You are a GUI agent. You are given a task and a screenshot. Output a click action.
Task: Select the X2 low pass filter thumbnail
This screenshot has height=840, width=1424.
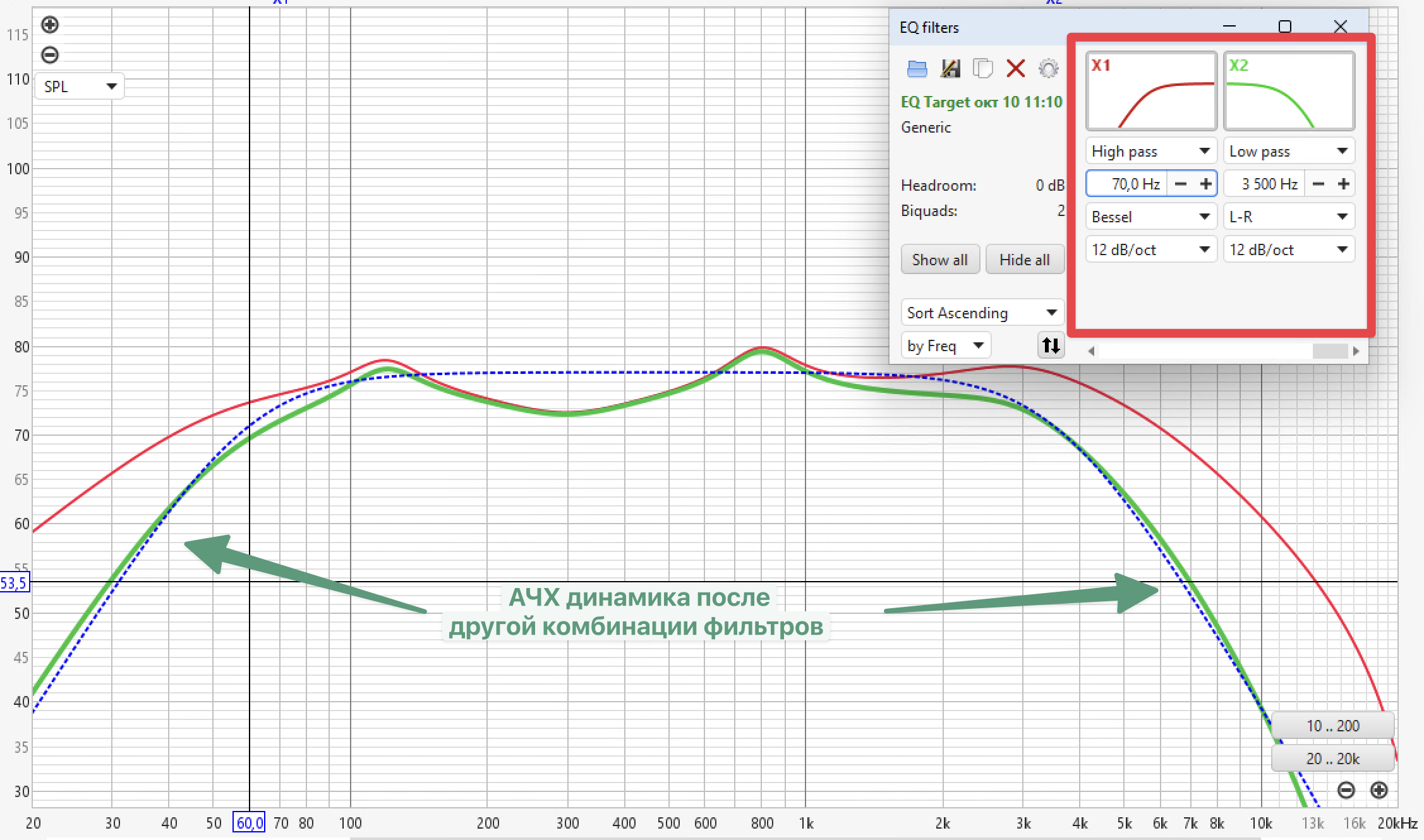pos(1289,92)
